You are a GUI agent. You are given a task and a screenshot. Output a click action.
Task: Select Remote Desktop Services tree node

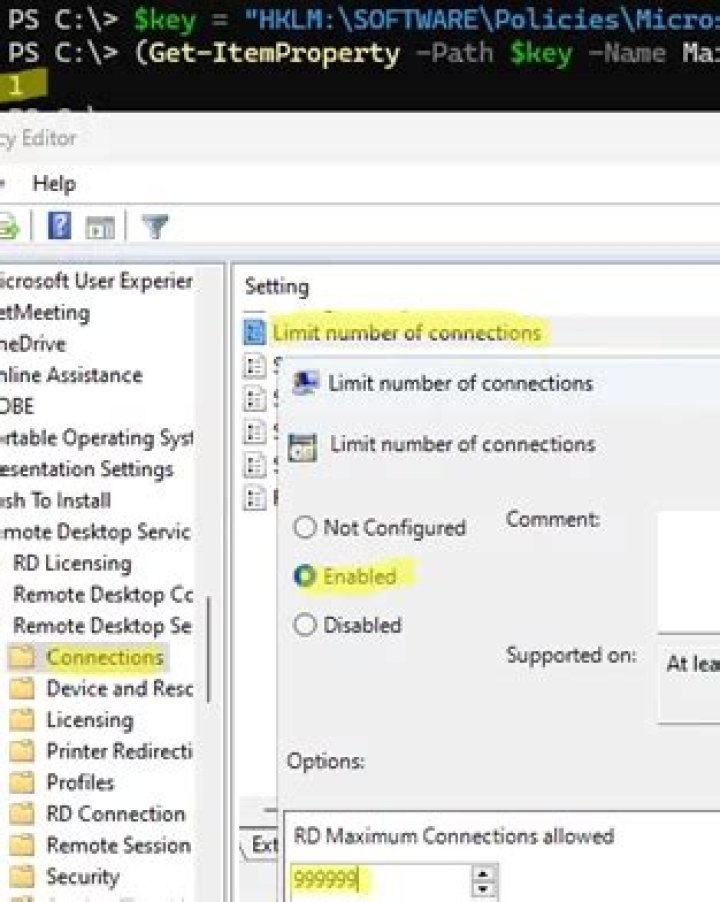[x=95, y=532]
